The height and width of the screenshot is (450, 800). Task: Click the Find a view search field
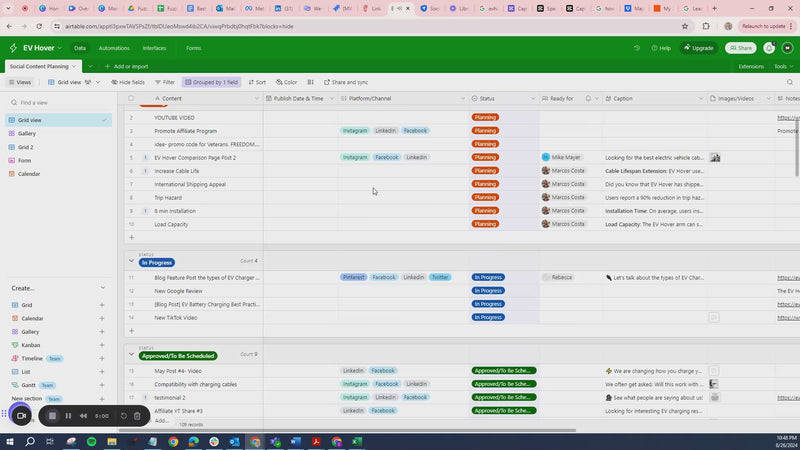pos(58,103)
